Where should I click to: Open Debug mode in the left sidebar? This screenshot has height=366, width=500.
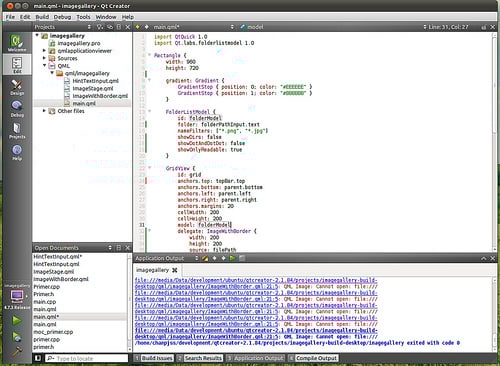17,108
